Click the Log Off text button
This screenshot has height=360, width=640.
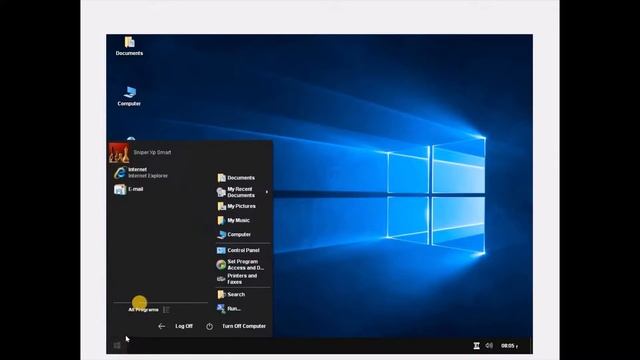(184, 326)
